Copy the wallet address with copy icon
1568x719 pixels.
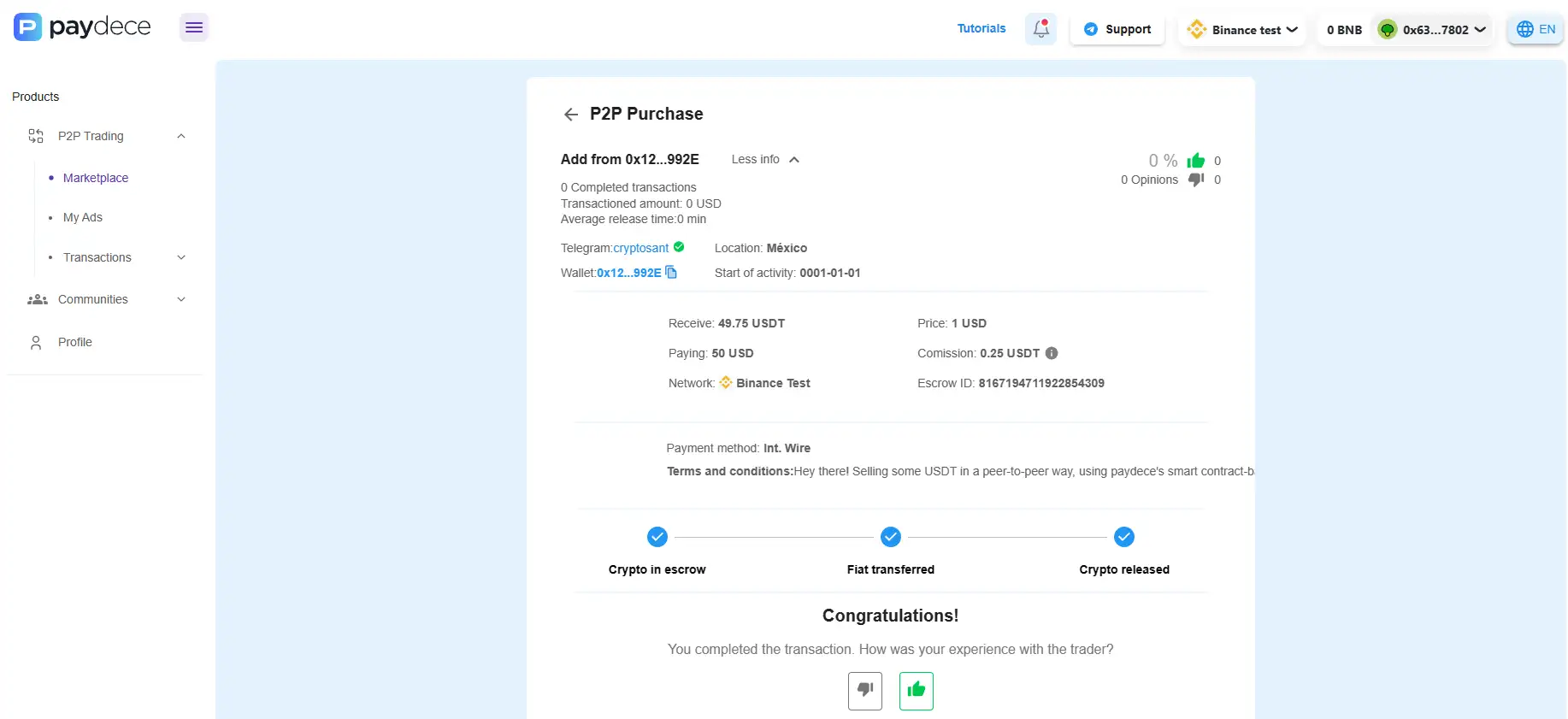pos(671,273)
